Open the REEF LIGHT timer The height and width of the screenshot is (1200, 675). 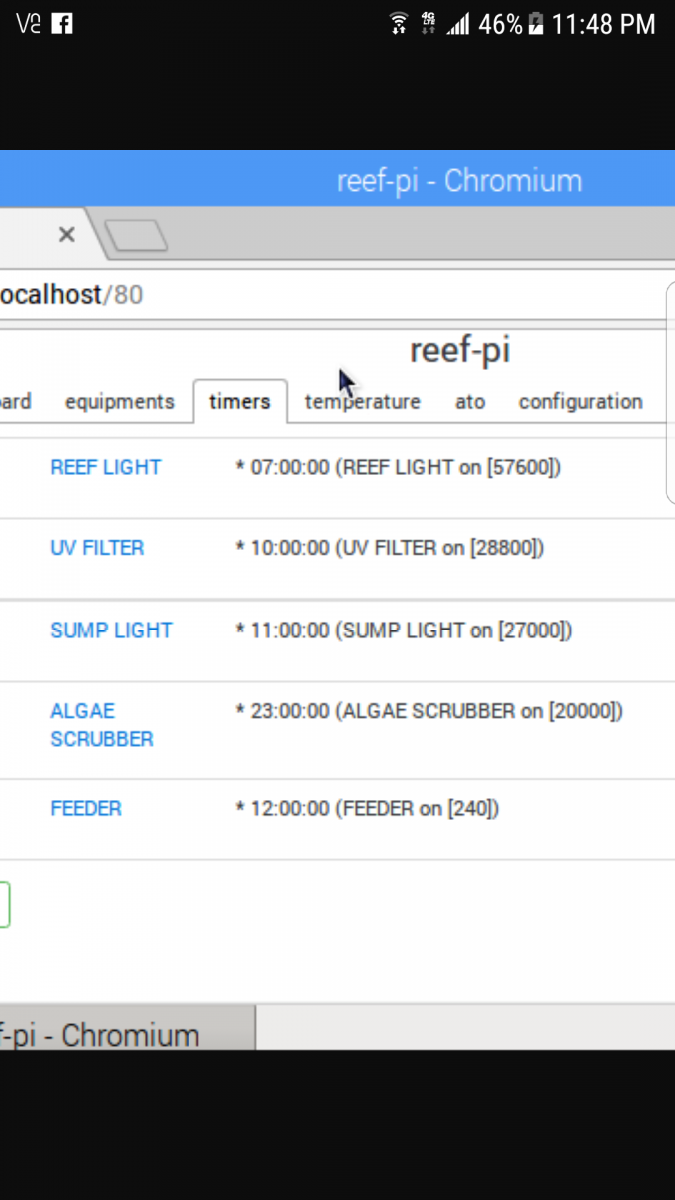(x=105, y=467)
